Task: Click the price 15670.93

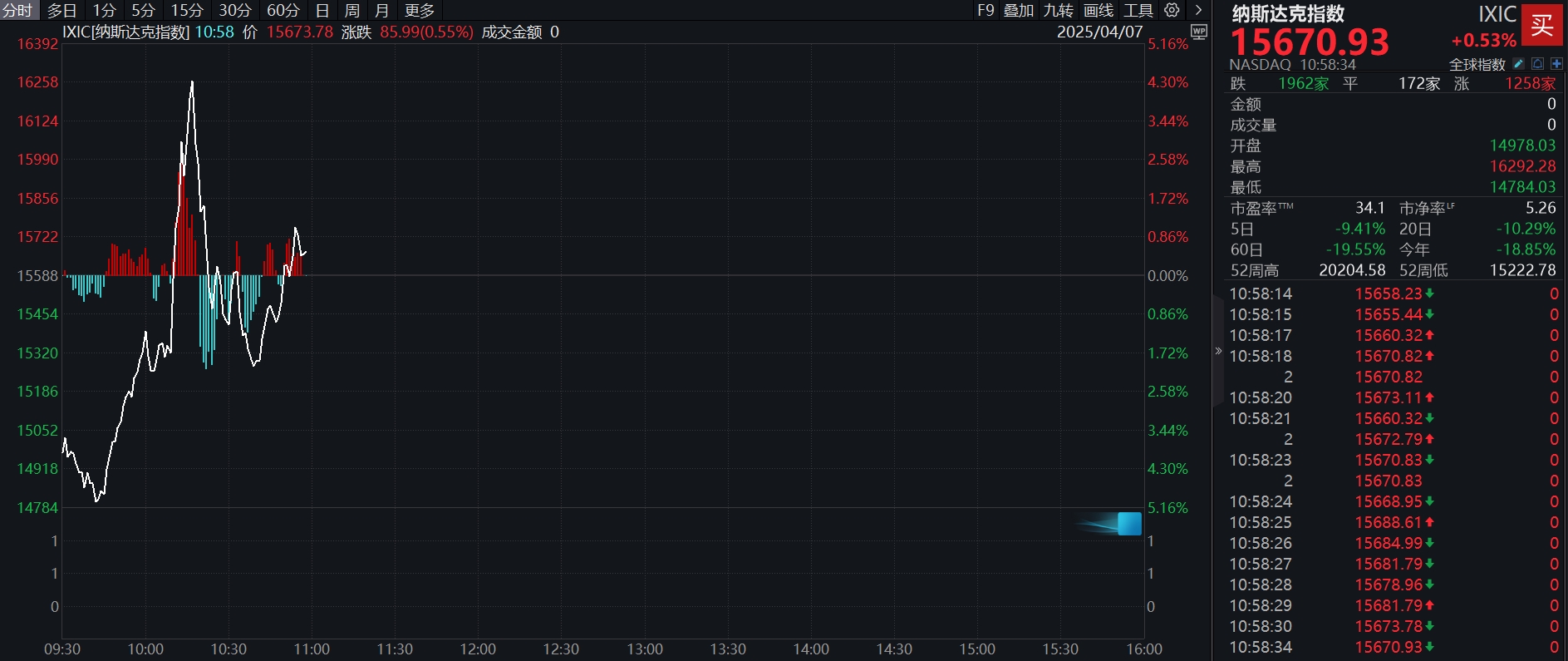Action: coord(1310,42)
